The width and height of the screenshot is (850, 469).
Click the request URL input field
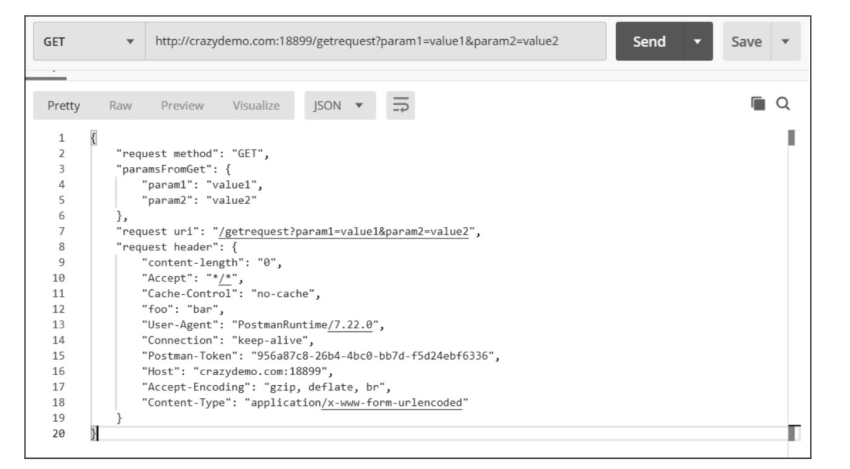coord(376,42)
